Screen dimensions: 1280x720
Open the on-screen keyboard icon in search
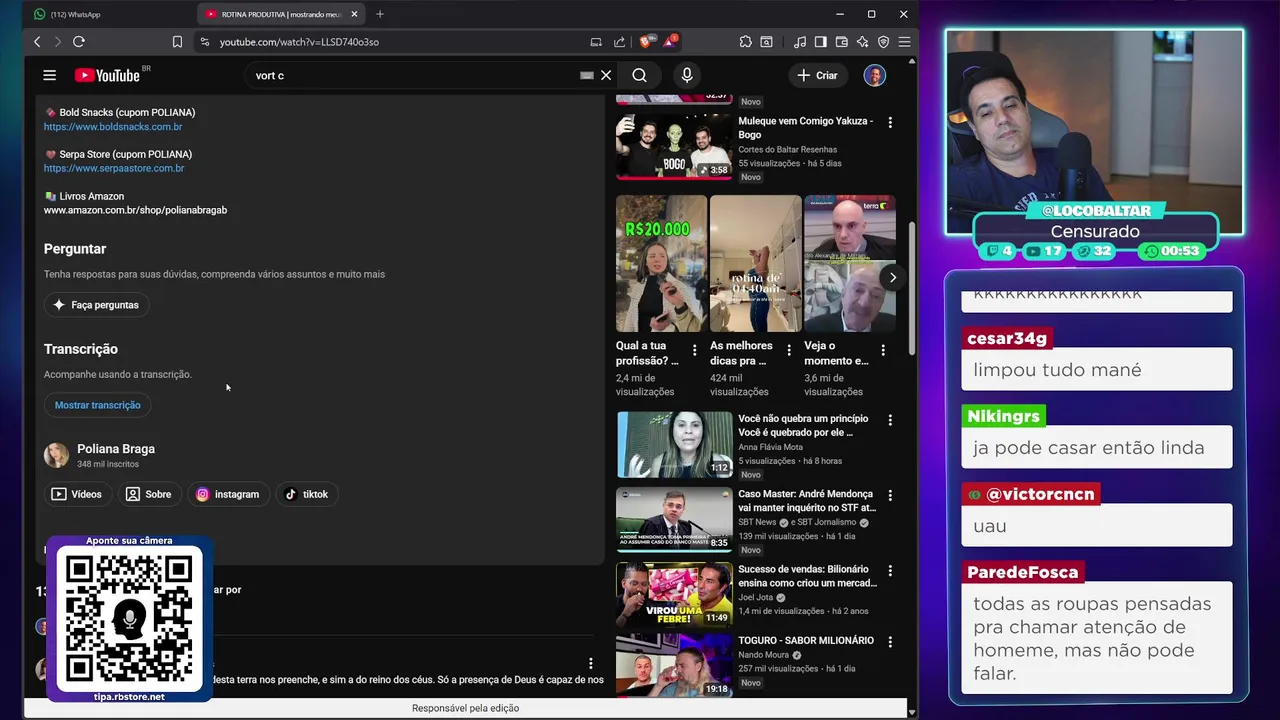click(x=587, y=75)
